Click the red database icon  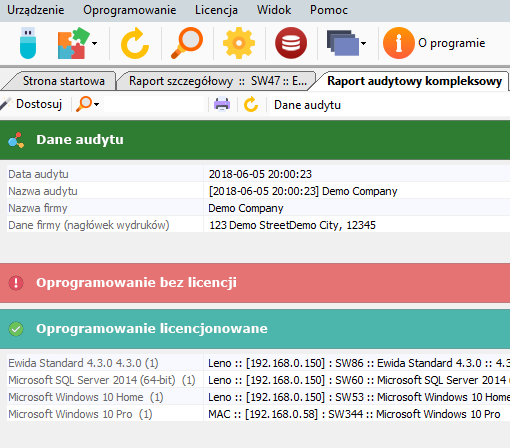291,43
